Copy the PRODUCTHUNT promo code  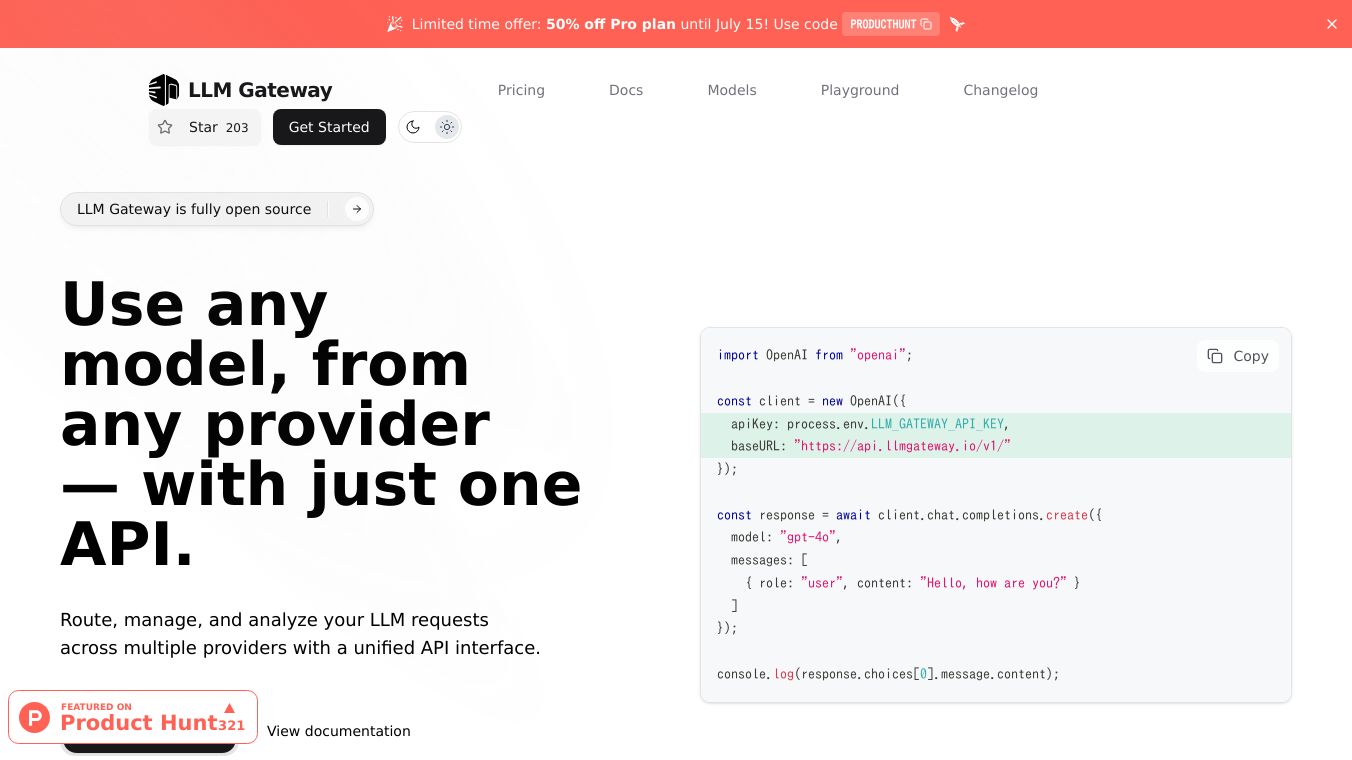pyautogui.click(x=890, y=24)
